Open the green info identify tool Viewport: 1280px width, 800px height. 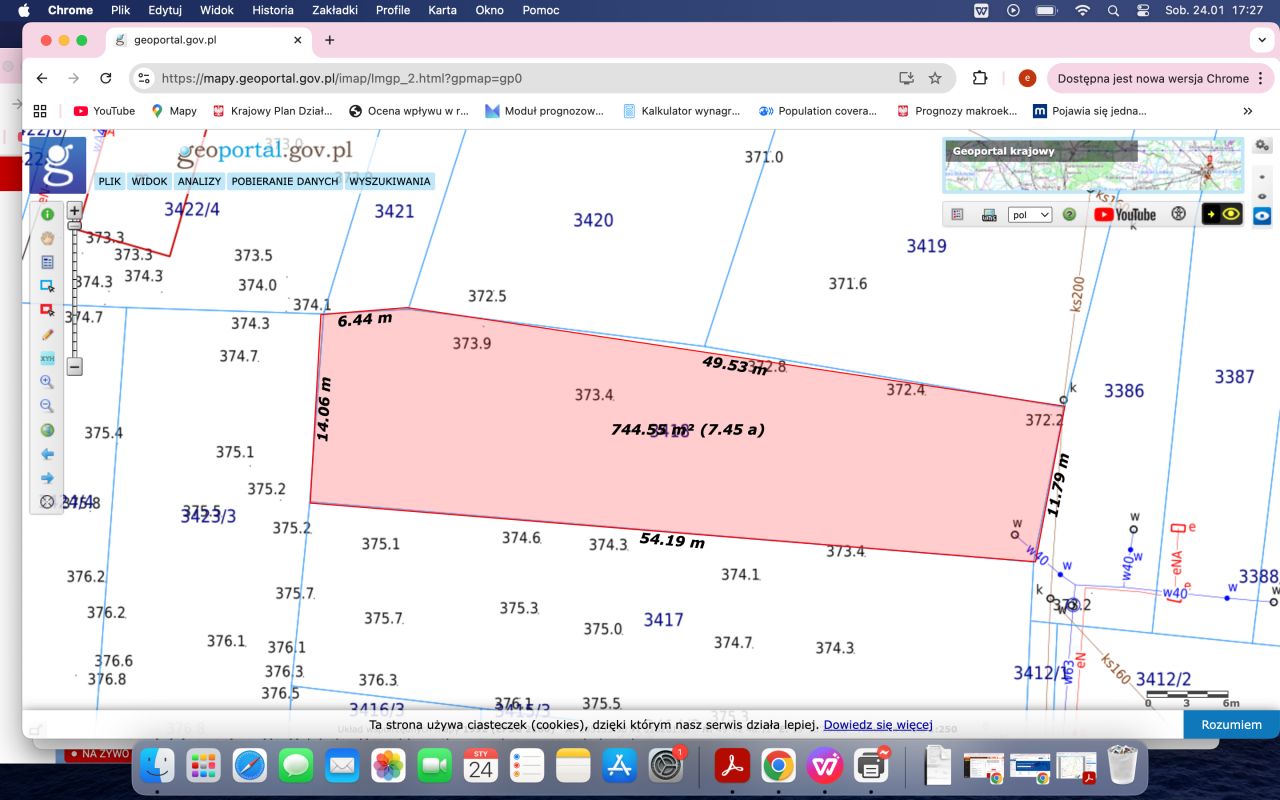pyautogui.click(x=47, y=214)
